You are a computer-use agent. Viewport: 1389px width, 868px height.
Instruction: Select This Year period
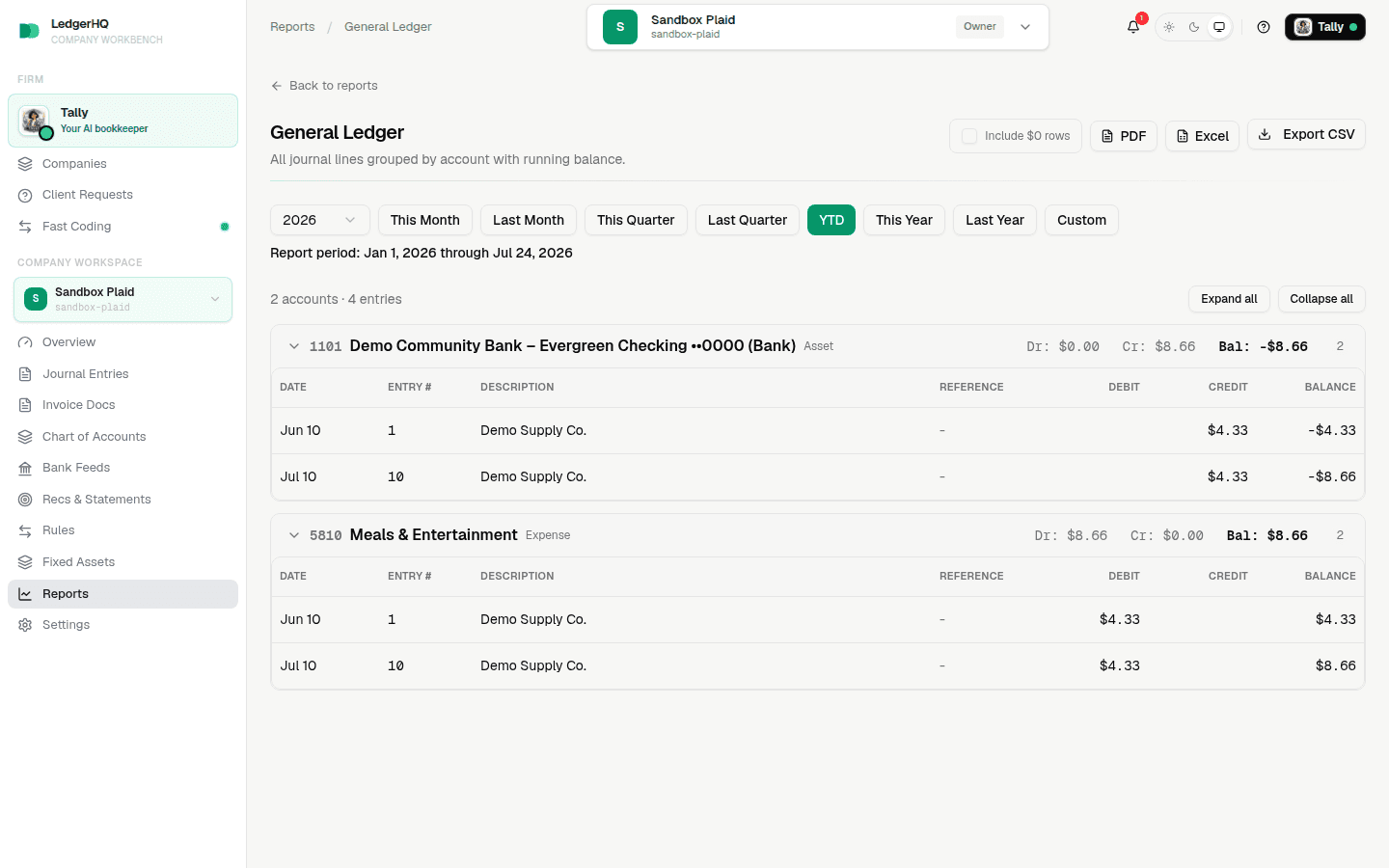click(x=904, y=220)
